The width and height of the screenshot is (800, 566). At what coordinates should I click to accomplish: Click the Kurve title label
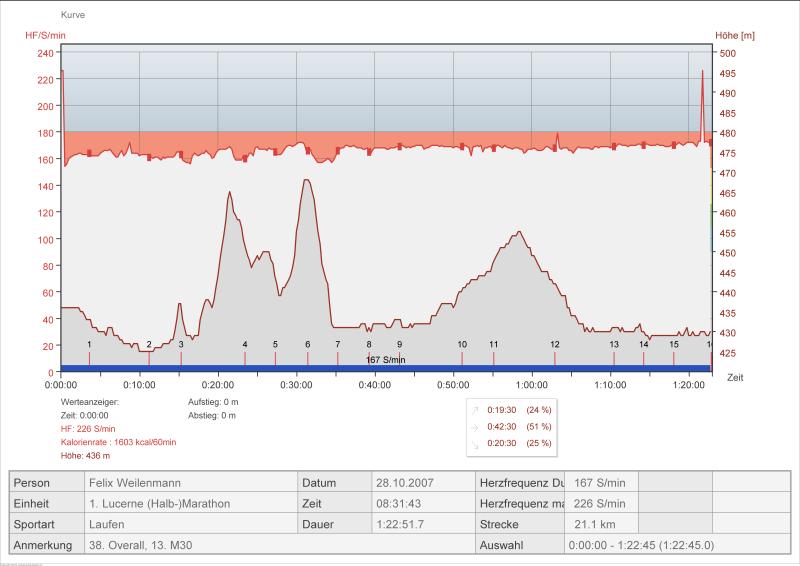point(73,17)
